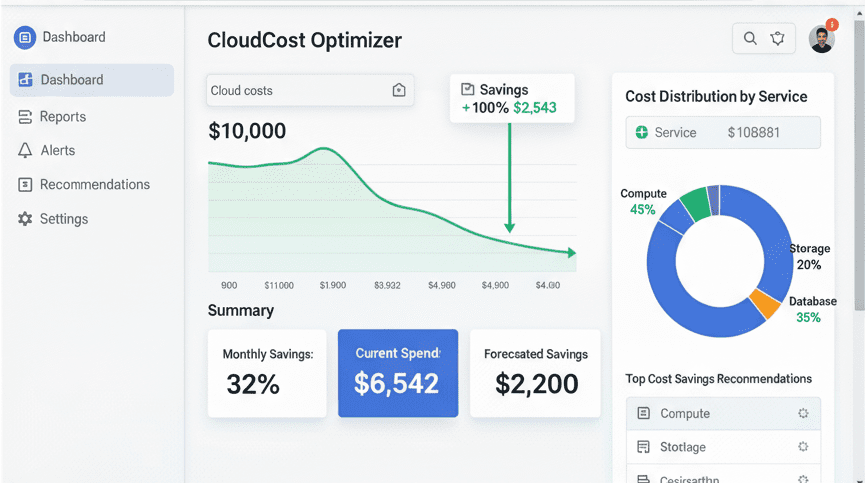
Task: Click the green segment of donut chart
Action: (x=695, y=203)
